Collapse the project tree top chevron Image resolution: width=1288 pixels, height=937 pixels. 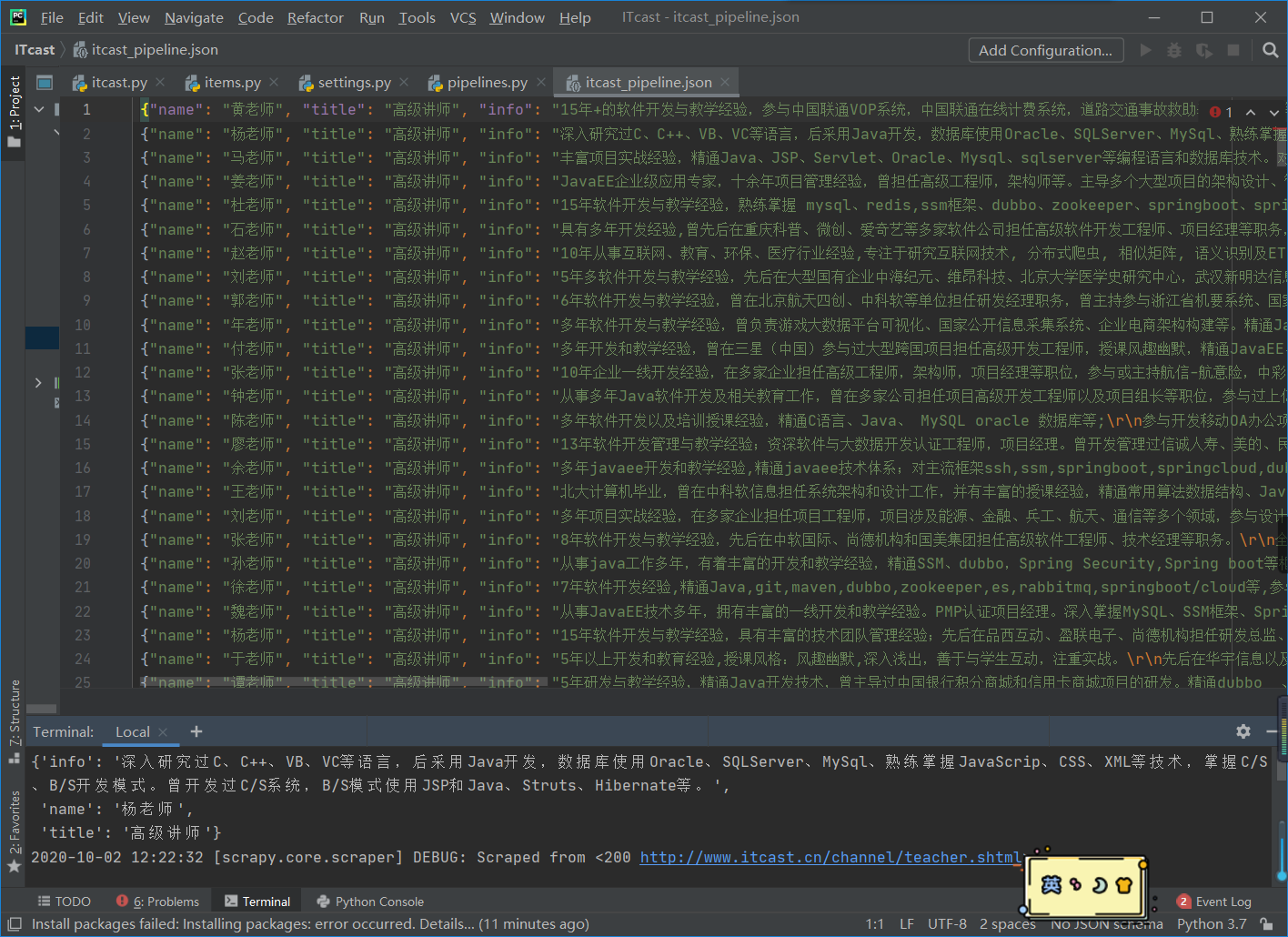tap(39, 109)
